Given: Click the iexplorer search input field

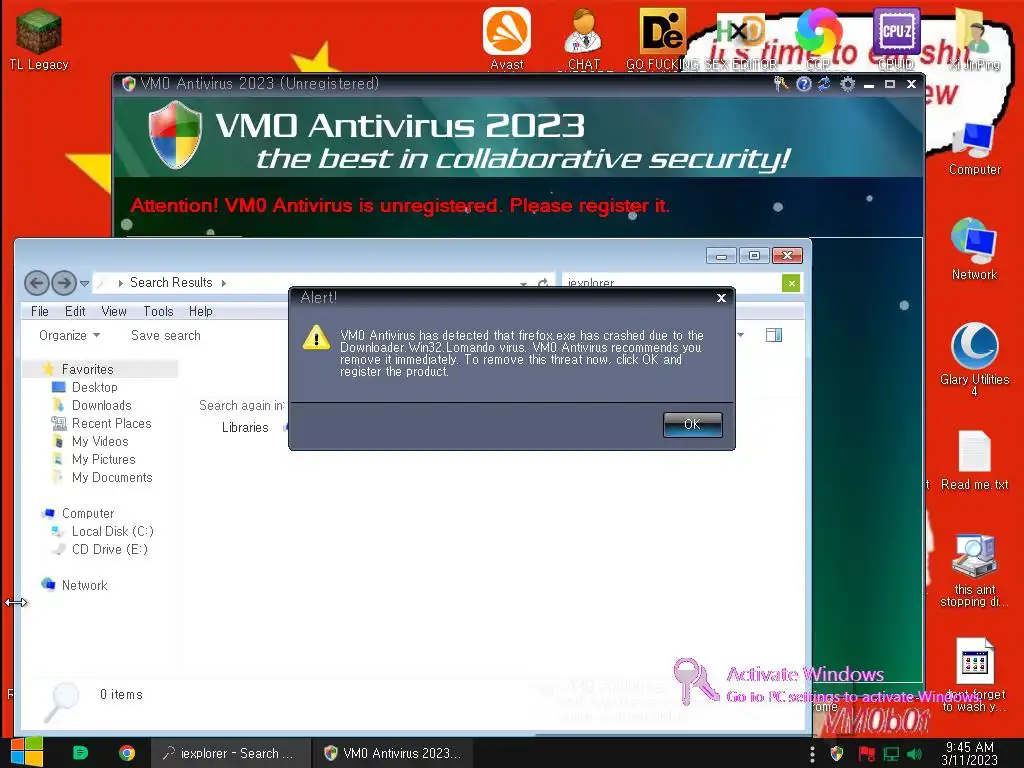Looking at the screenshot, I should click(x=671, y=283).
